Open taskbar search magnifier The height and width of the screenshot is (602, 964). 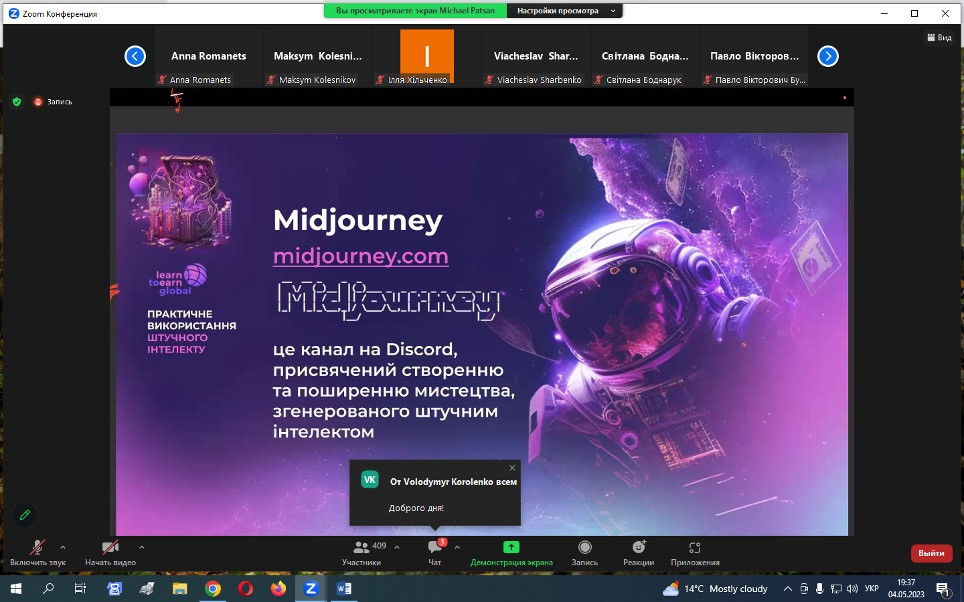[x=48, y=588]
